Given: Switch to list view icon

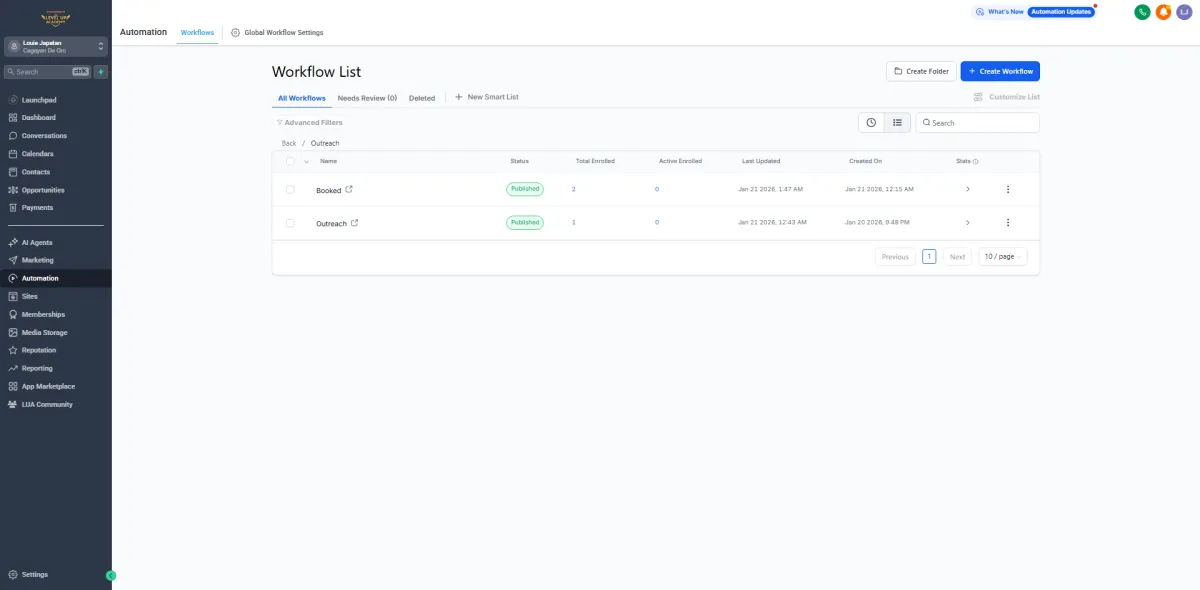Looking at the screenshot, I should coord(897,122).
